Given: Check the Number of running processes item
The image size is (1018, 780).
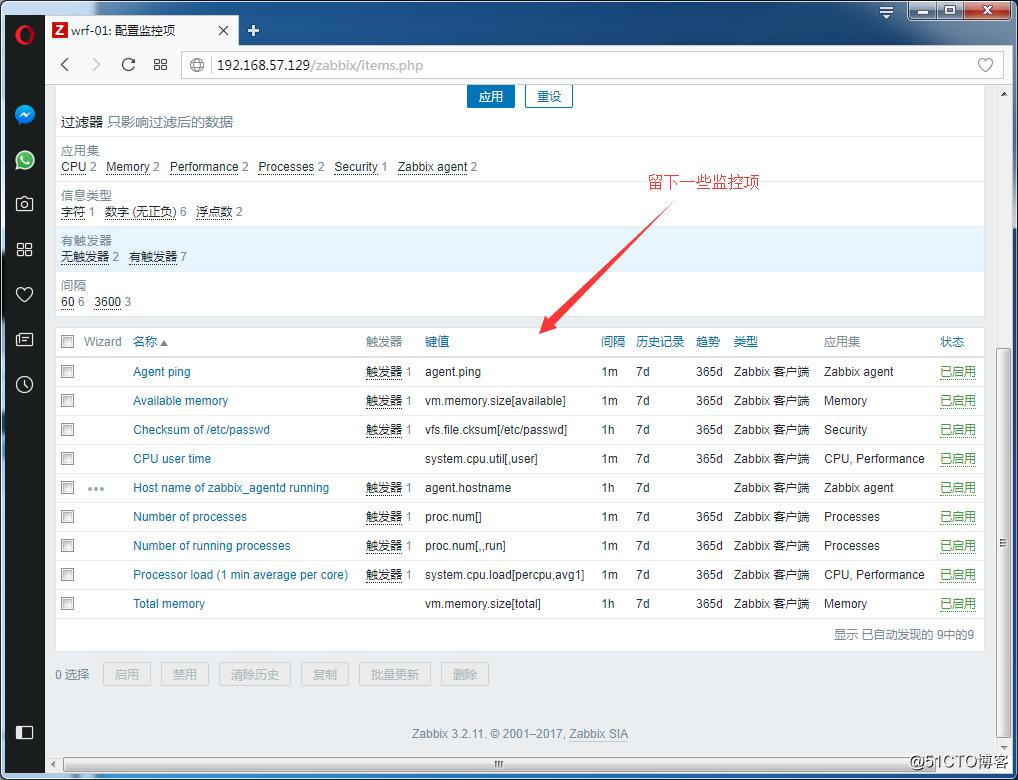Looking at the screenshot, I should [x=68, y=546].
